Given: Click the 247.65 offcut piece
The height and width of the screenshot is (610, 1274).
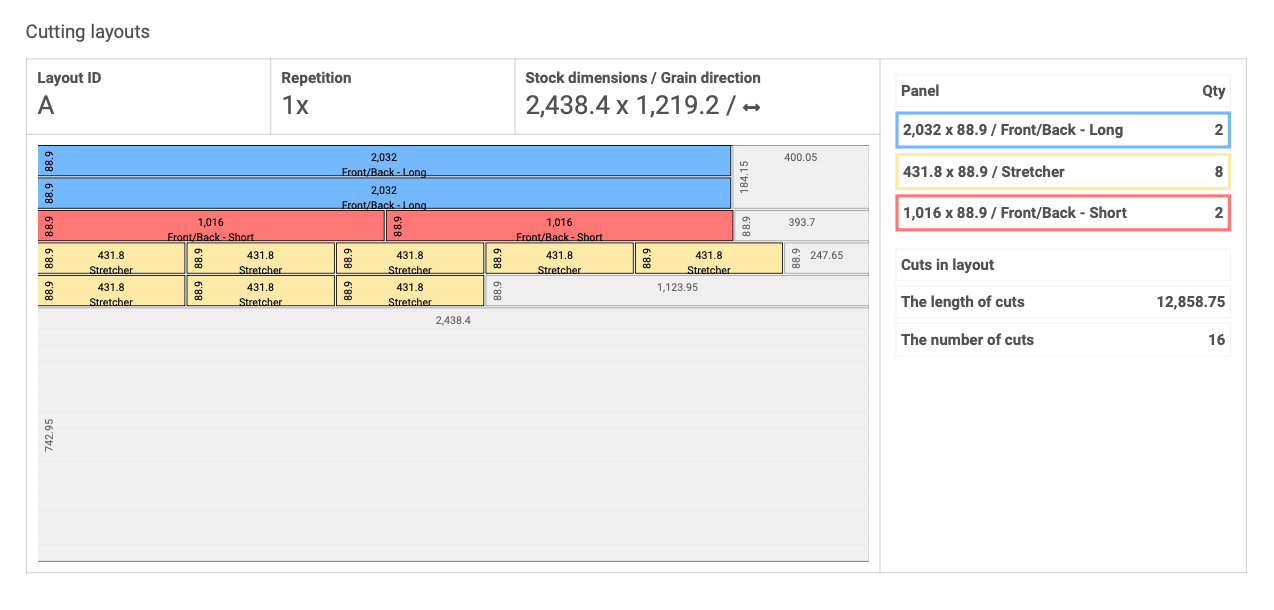Looking at the screenshot, I should [826, 258].
